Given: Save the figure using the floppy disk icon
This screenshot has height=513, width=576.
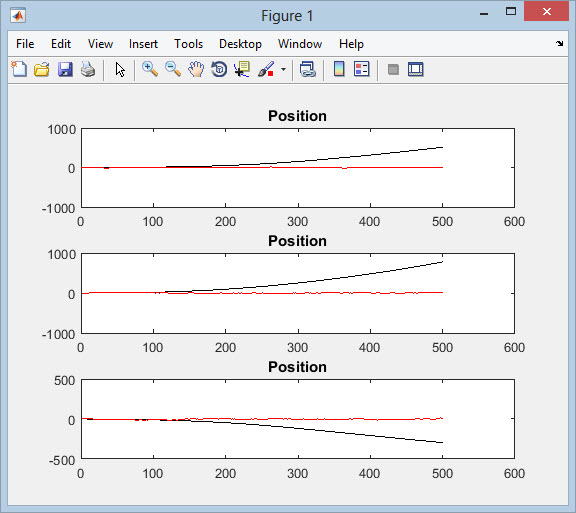Looking at the screenshot, I should click(x=65, y=69).
